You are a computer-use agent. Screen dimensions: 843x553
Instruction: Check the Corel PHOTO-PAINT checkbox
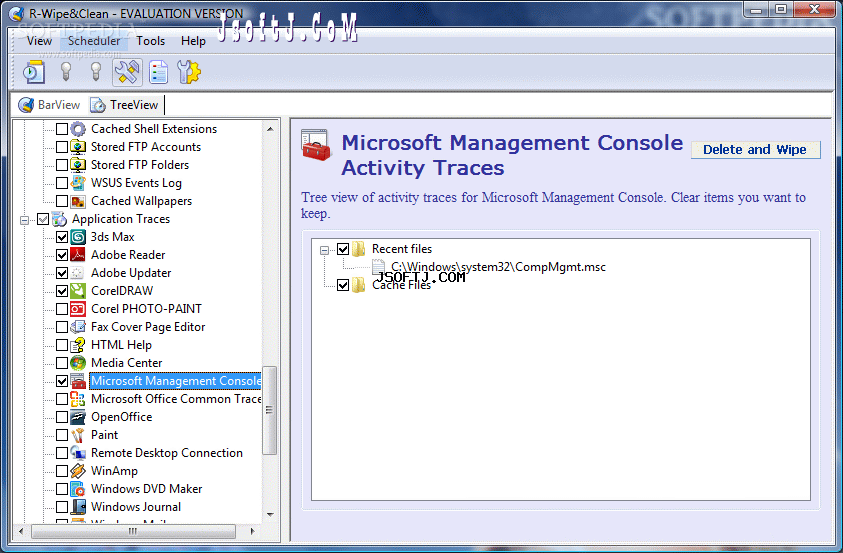click(x=62, y=309)
